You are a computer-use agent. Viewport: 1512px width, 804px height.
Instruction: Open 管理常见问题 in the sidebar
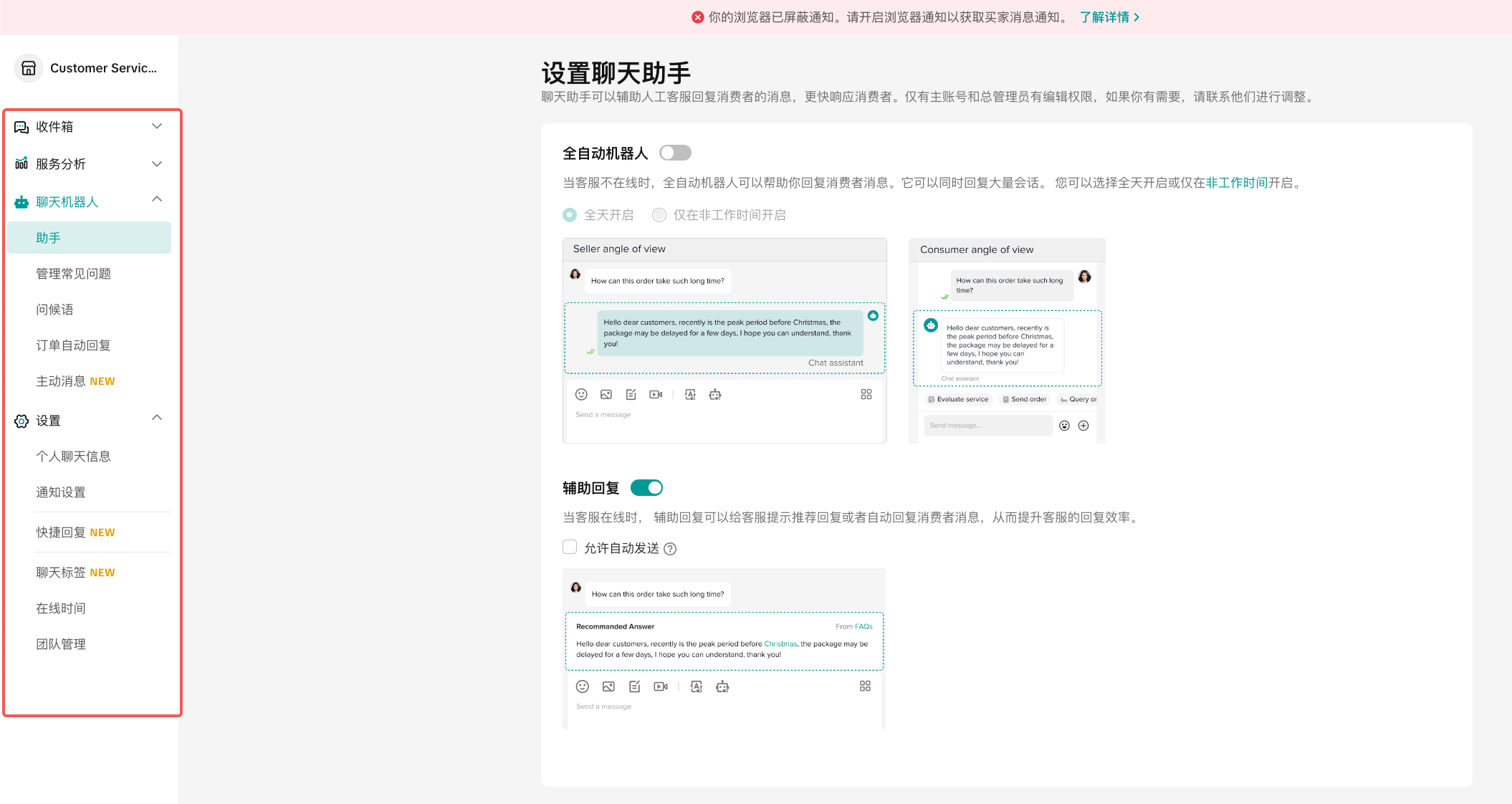[x=73, y=274]
